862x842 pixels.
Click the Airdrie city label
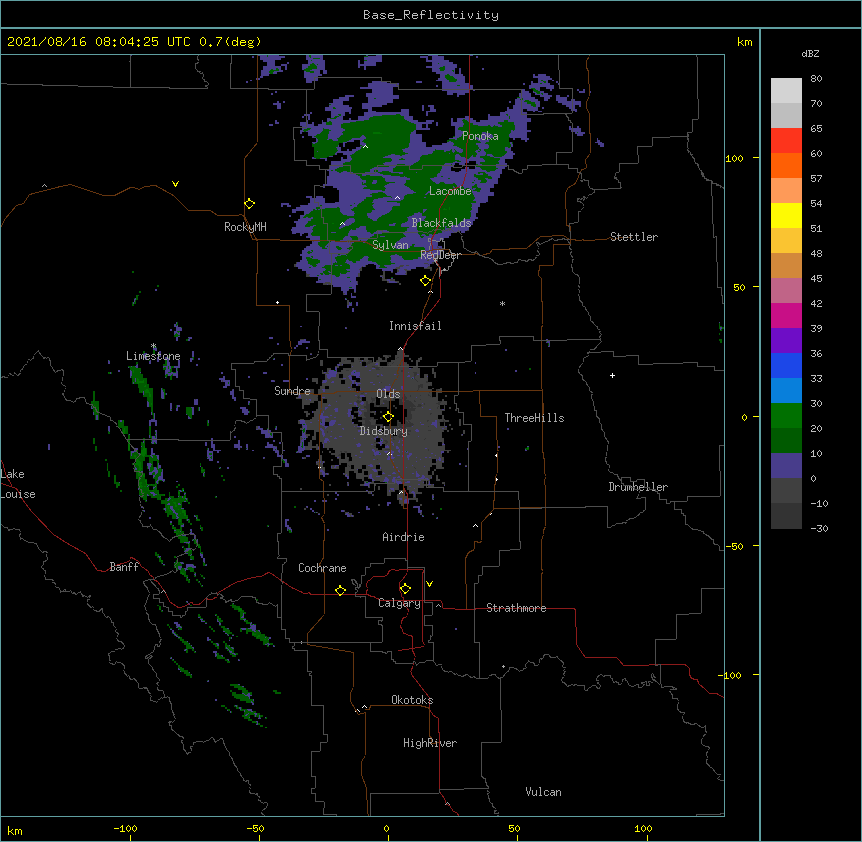403,537
